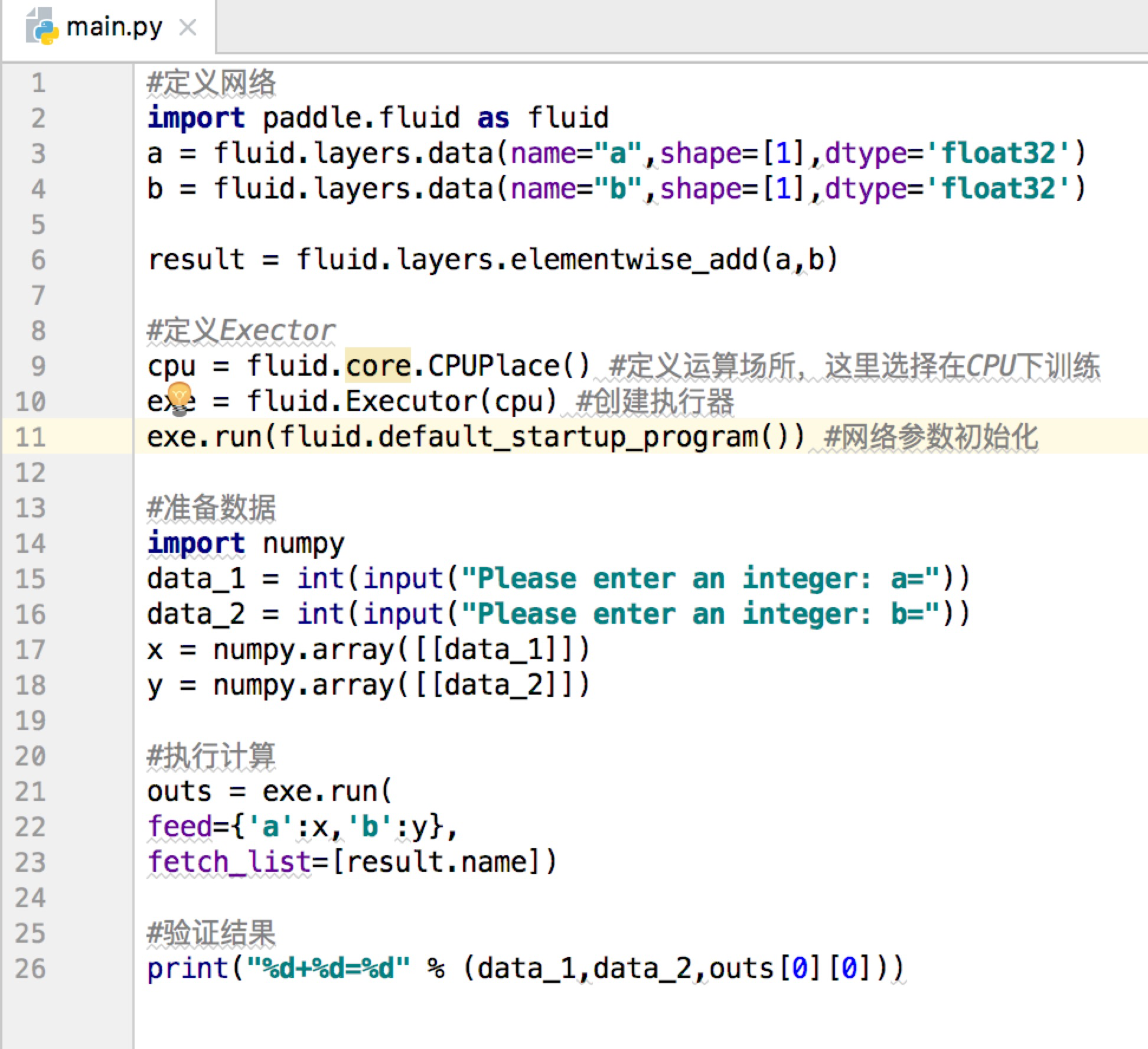Click comment '#网络参数初始化'
Screen dimensions: 1148x1049
point(931,437)
